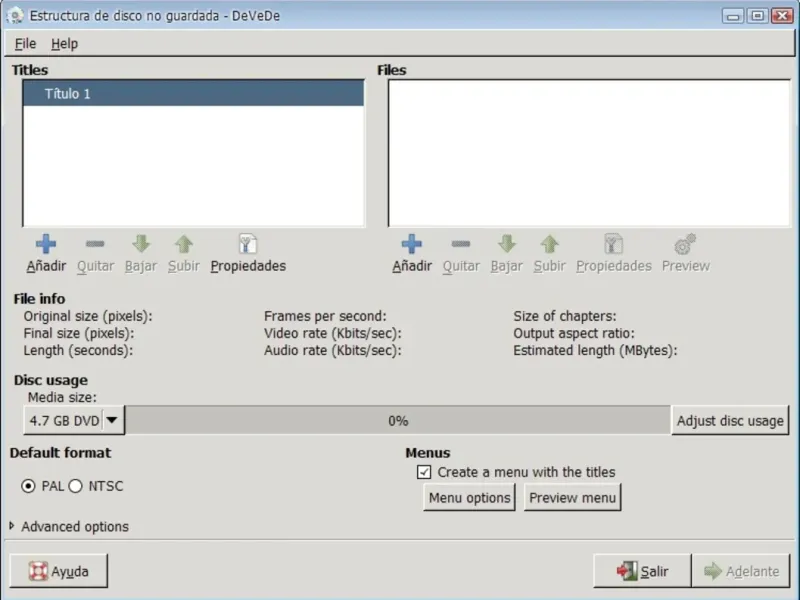Expand Advanced options section

(12, 526)
